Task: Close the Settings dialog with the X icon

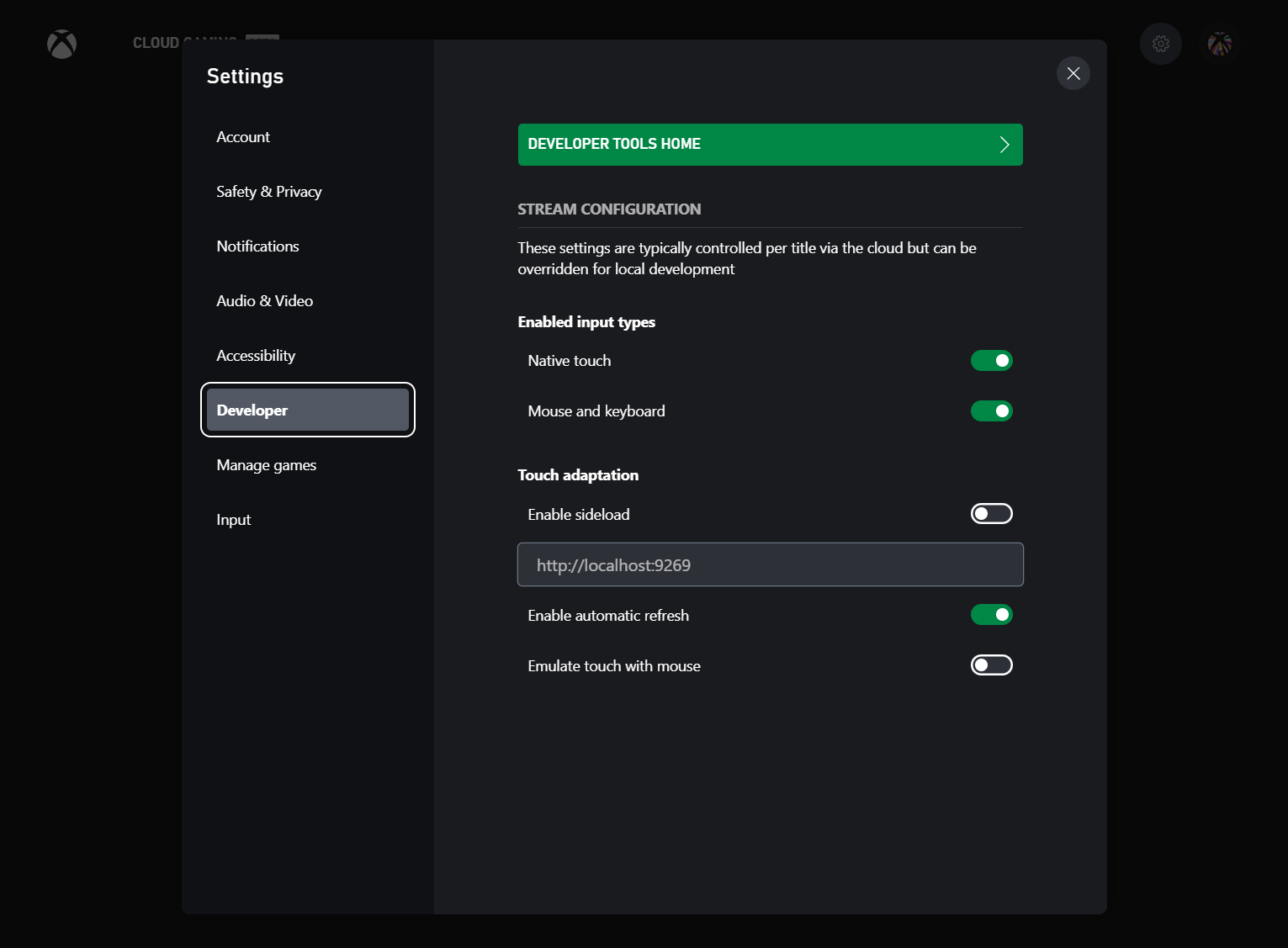Action: [1073, 73]
